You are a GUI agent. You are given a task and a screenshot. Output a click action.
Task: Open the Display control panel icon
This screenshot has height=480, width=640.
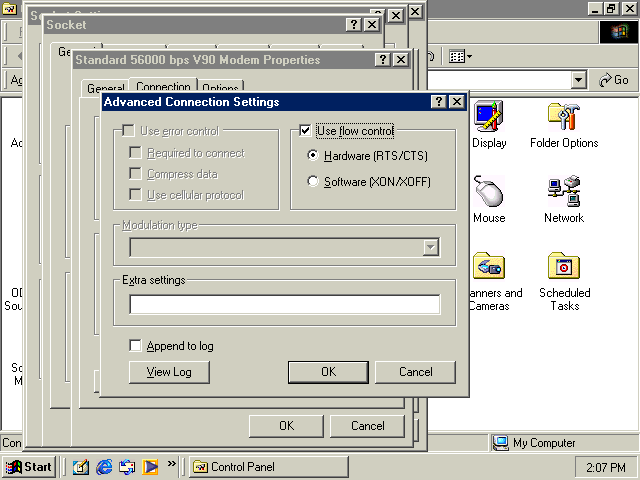pos(489,124)
